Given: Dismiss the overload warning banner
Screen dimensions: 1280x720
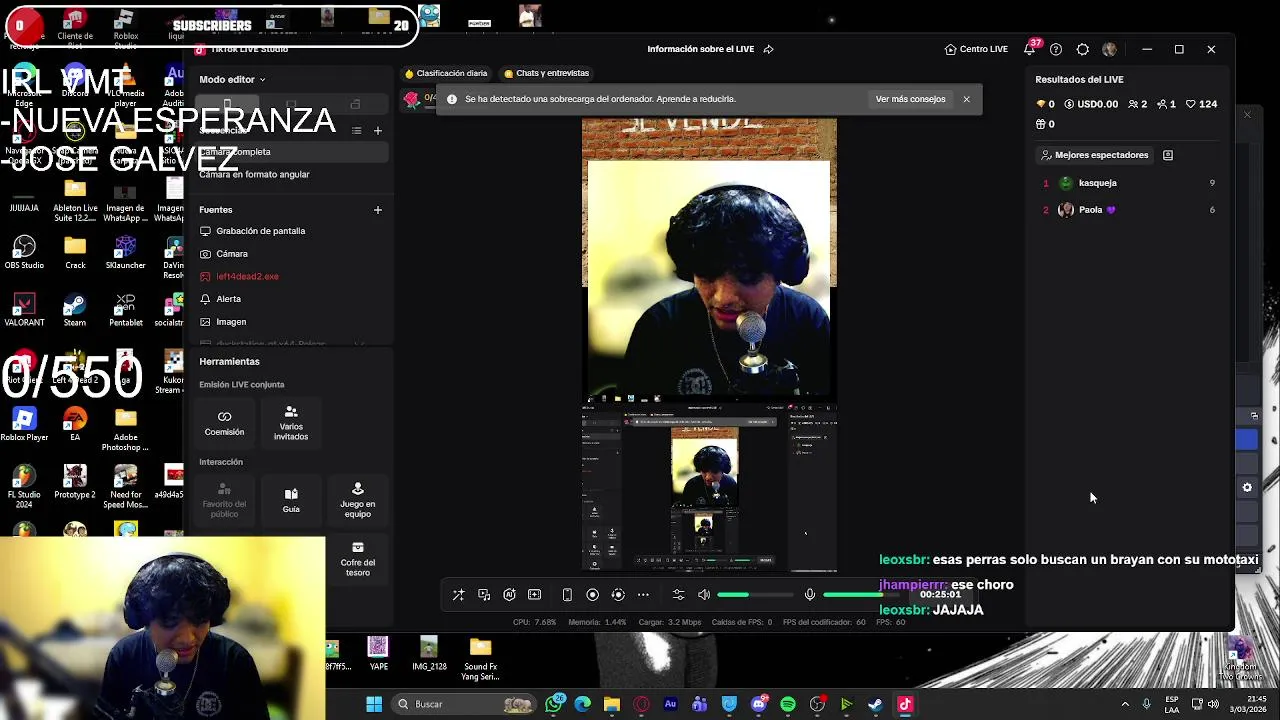Looking at the screenshot, I should click(966, 99).
